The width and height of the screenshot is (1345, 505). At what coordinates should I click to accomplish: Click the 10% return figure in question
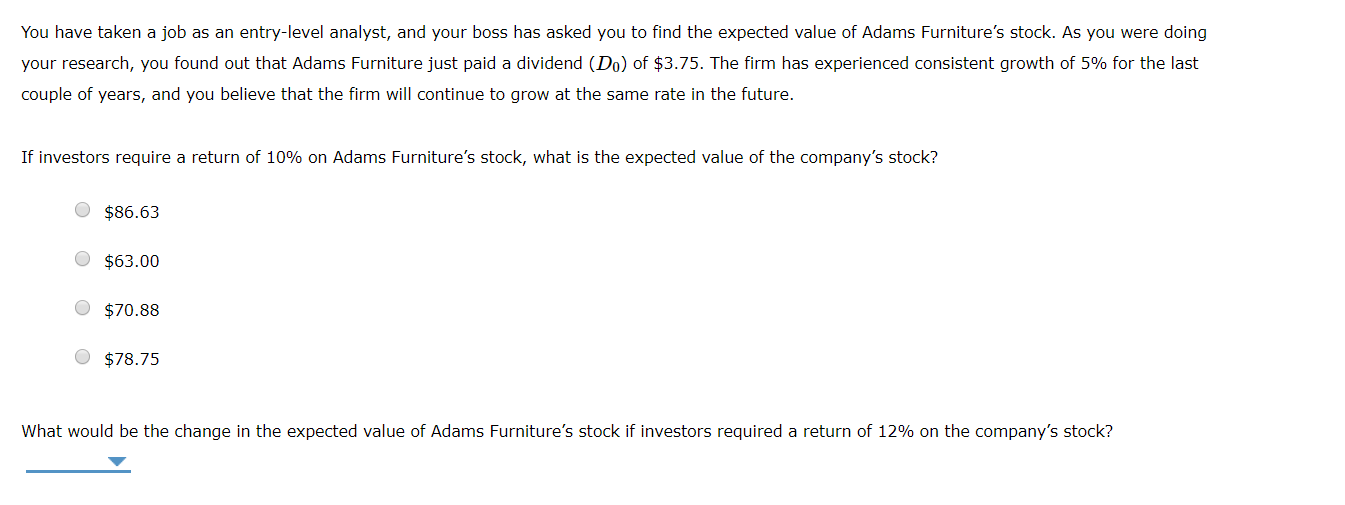coord(285,158)
